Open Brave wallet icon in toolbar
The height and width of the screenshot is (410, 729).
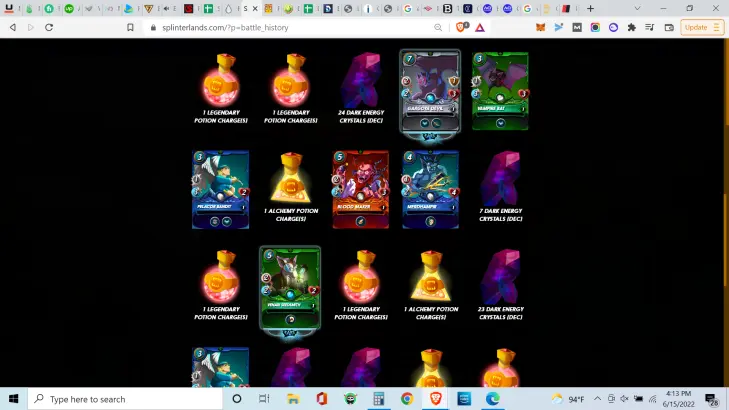(669, 27)
